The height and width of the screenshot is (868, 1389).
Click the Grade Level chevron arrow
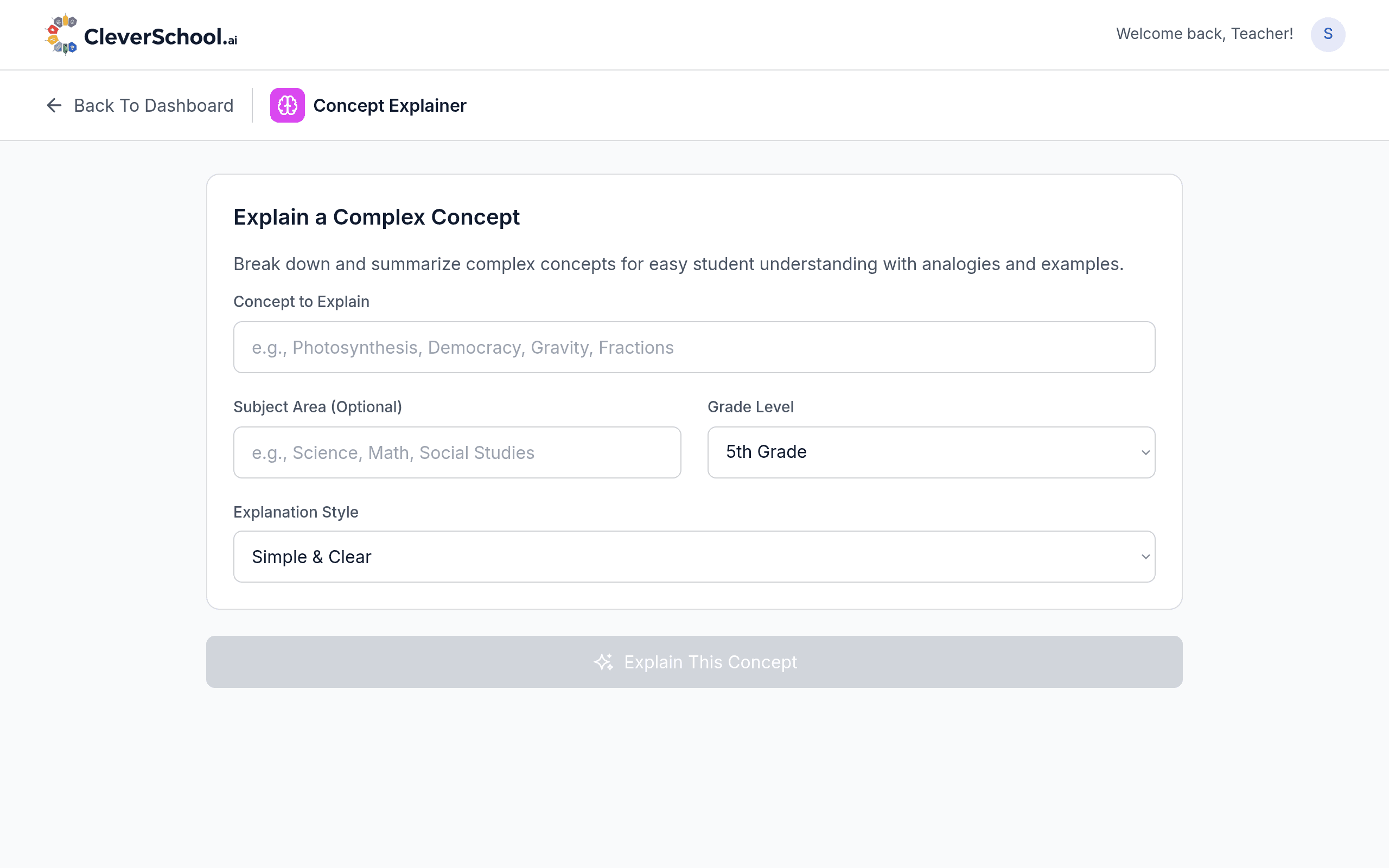pos(1145,452)
